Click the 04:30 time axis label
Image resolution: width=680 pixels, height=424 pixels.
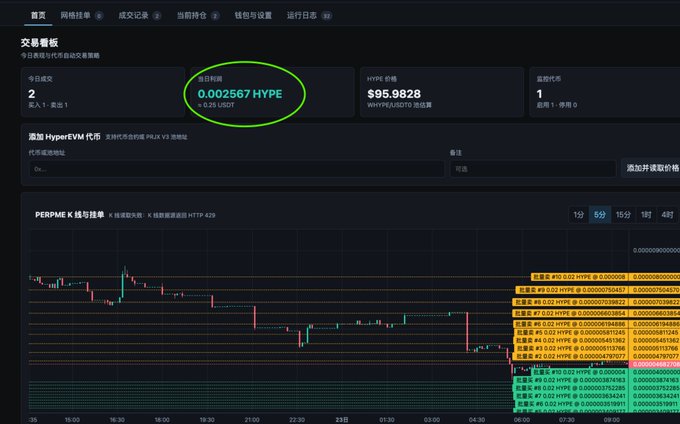(x=477, y=419)
